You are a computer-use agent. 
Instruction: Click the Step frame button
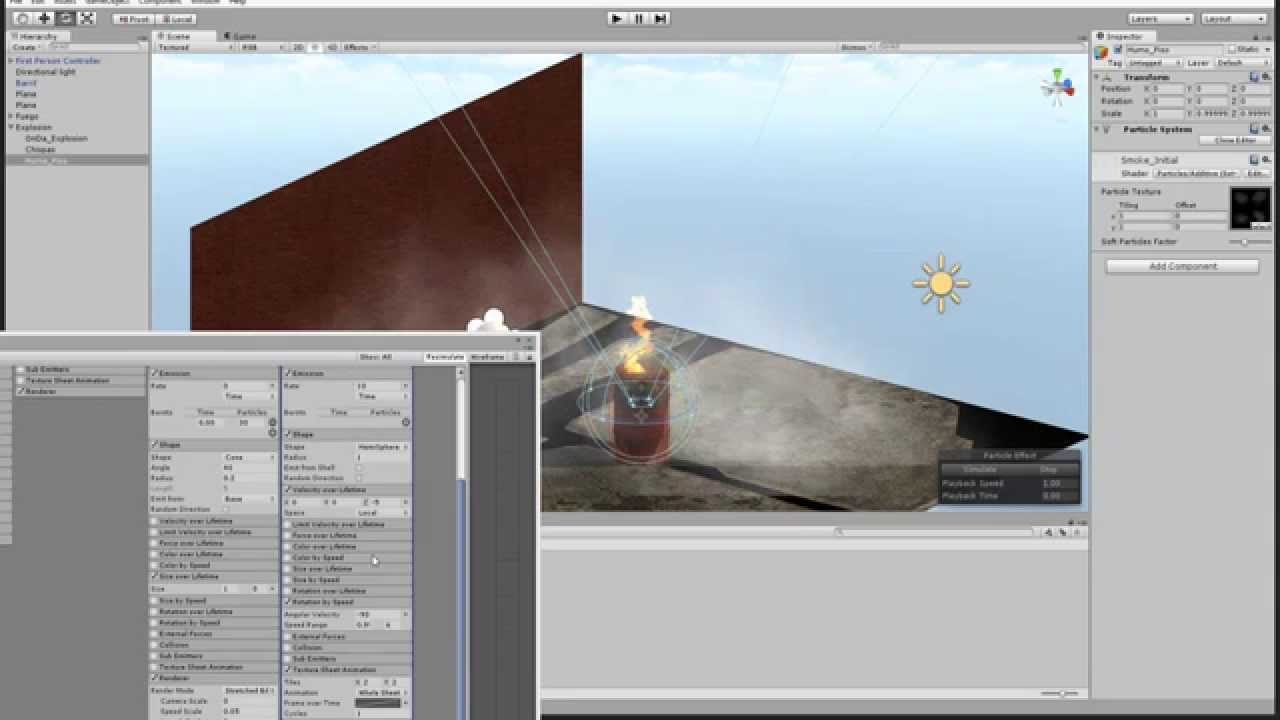[659, 18]
